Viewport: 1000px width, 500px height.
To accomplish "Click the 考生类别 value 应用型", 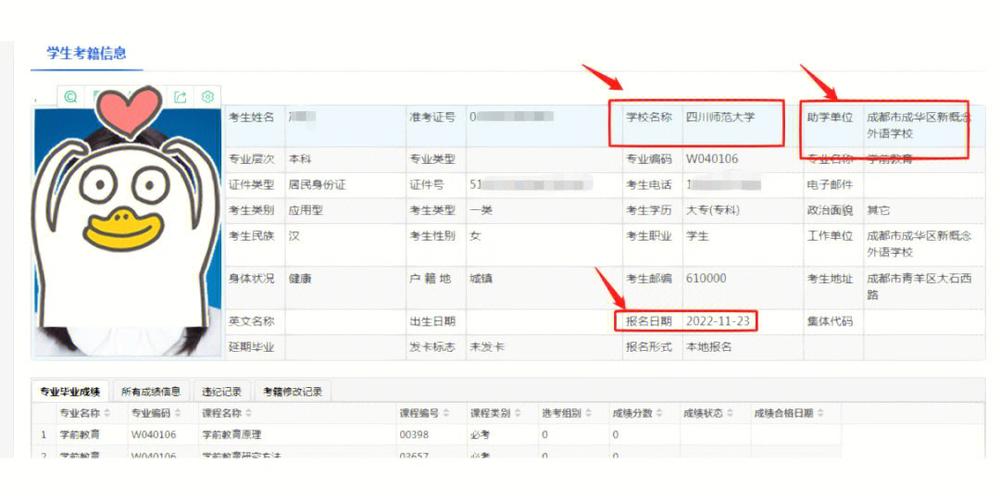I will click(x=305, y=210).
